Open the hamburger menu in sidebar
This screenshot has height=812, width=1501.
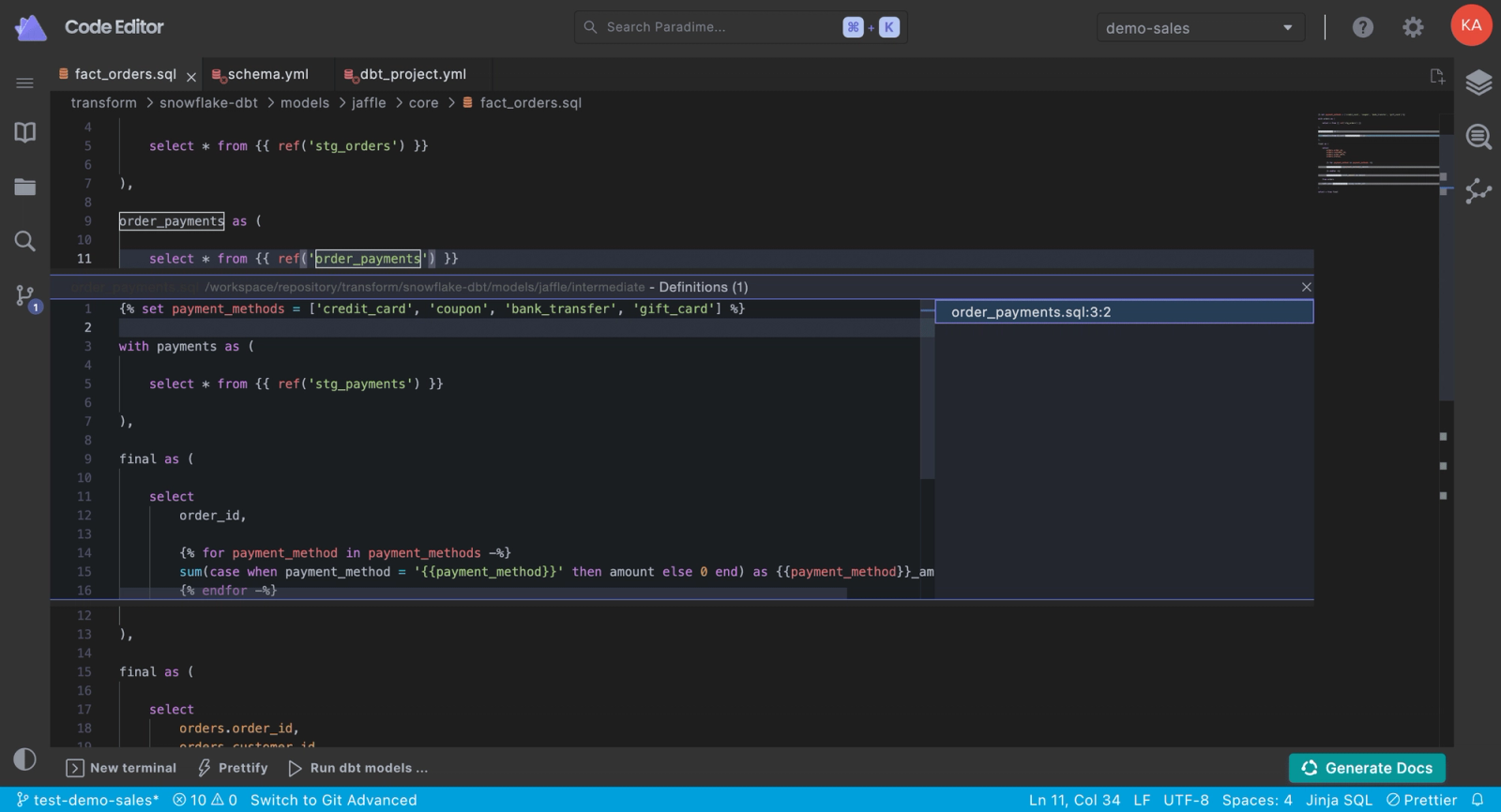click(x=25, y=83)
